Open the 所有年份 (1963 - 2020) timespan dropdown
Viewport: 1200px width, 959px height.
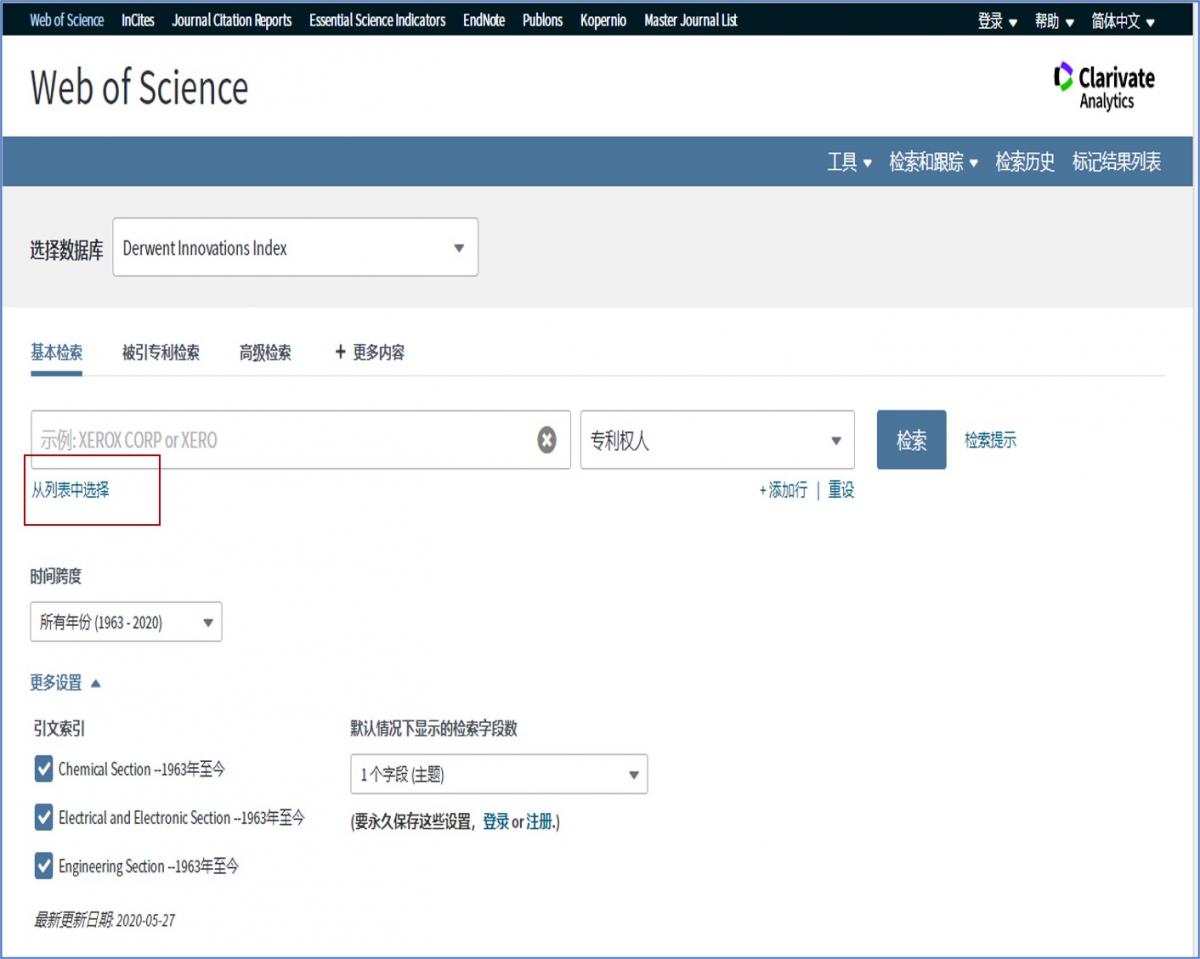126,622
